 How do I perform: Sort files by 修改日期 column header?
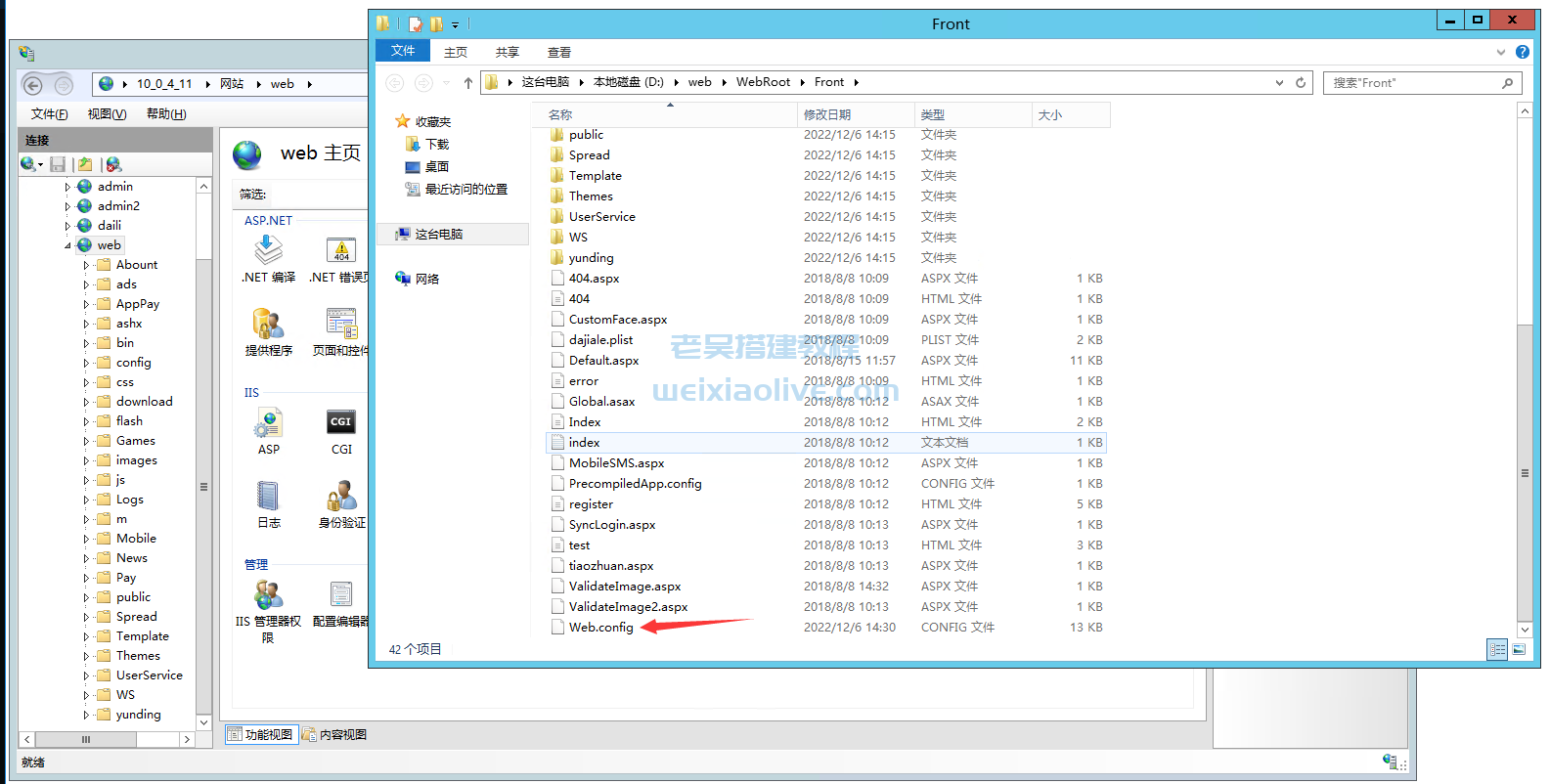click(x=827, y=115)
